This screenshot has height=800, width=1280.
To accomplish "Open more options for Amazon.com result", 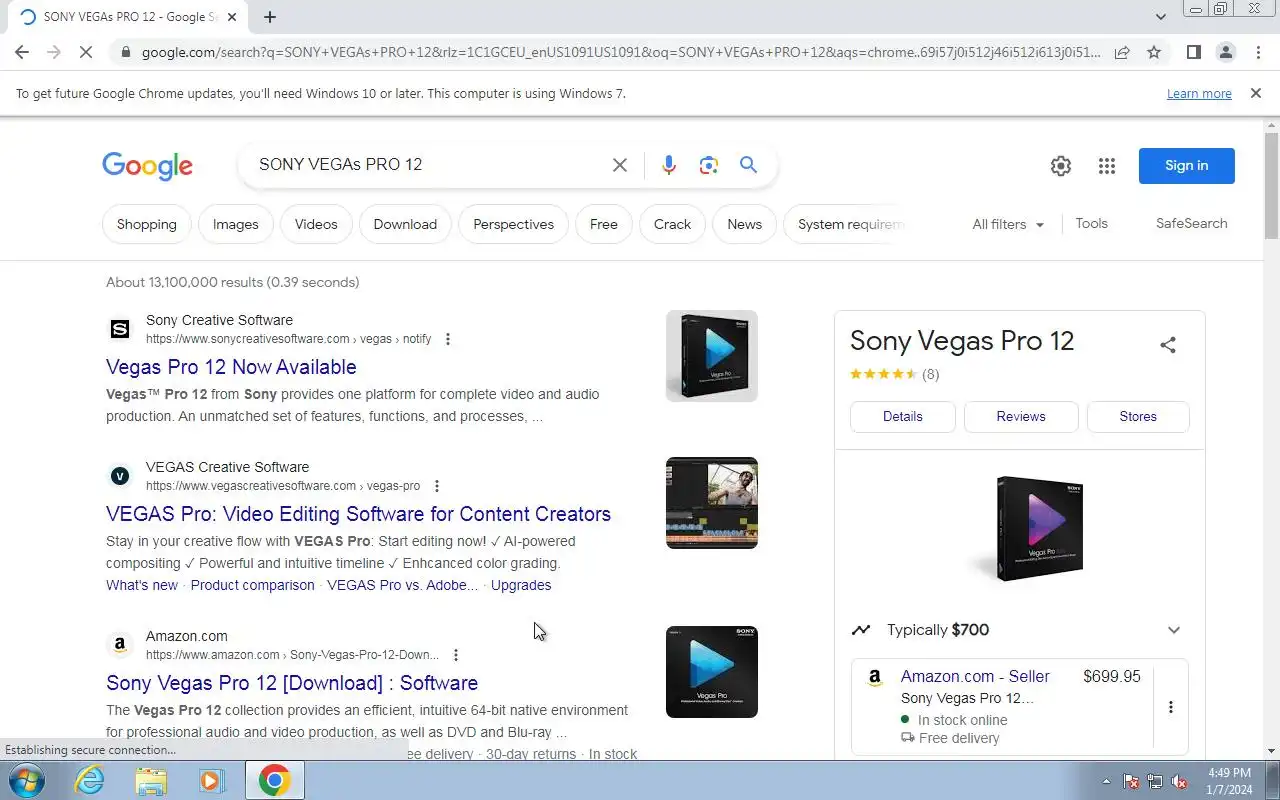I will (456, 655).
